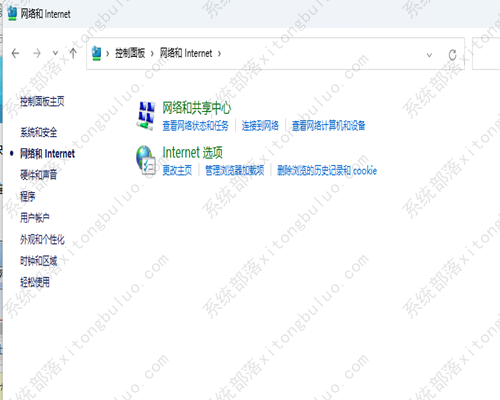
Task: Select 控制面板 breadcrumb segment
Action: 130,53
